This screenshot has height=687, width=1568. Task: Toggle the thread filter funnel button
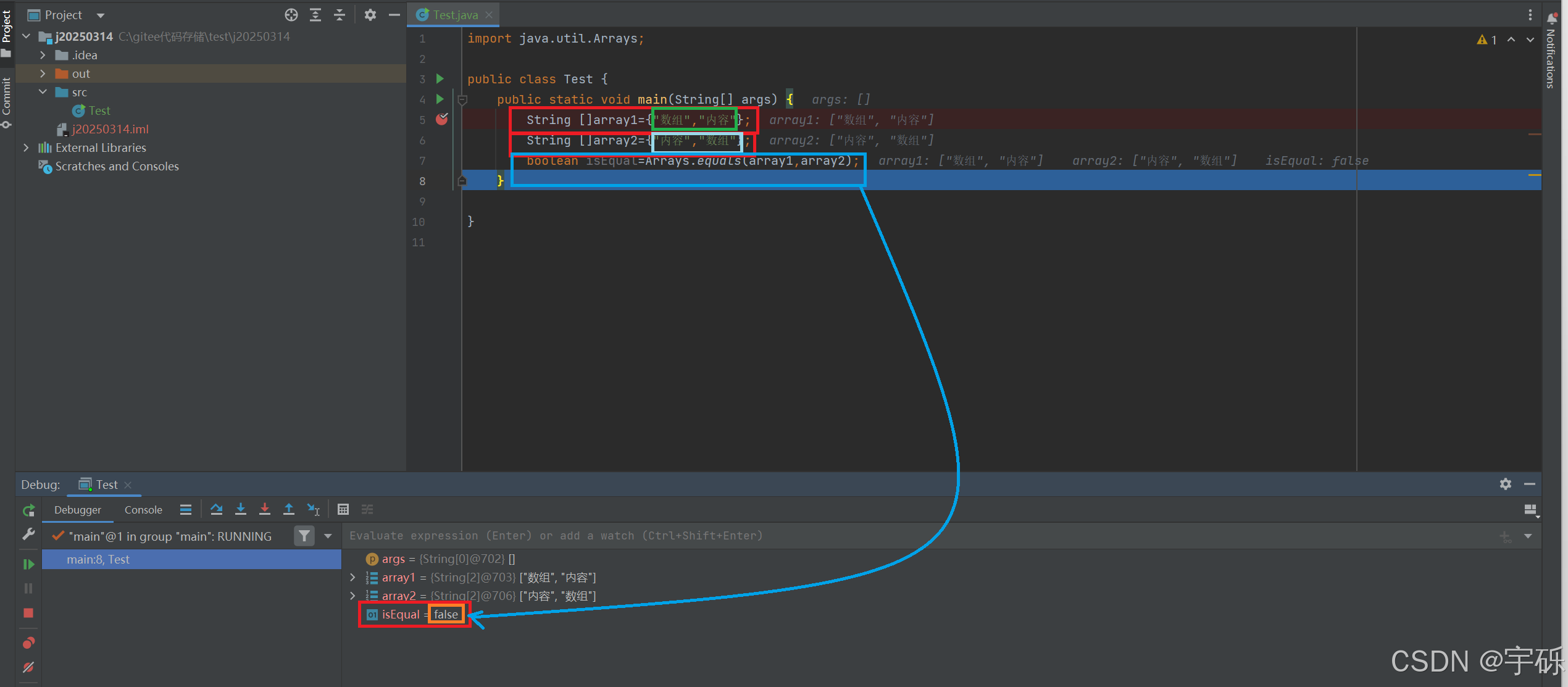(304, 536)
